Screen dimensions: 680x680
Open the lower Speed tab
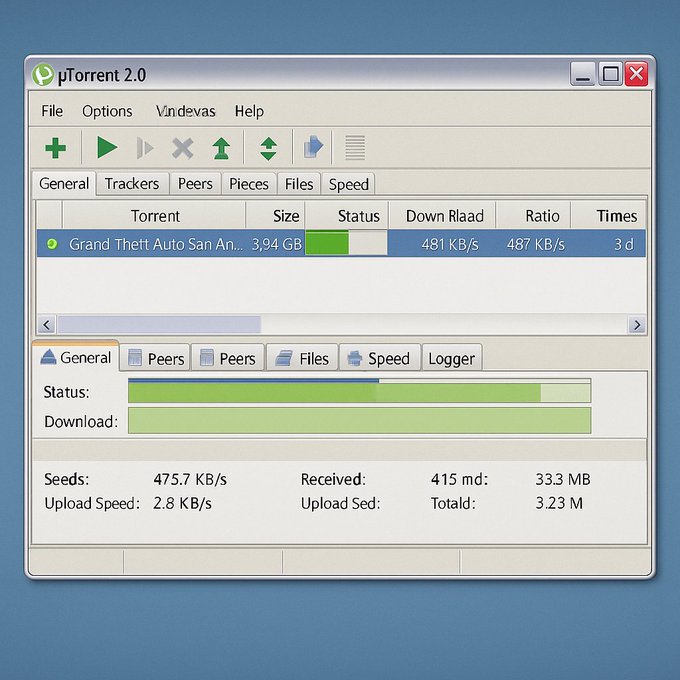[x=379, y=358]
